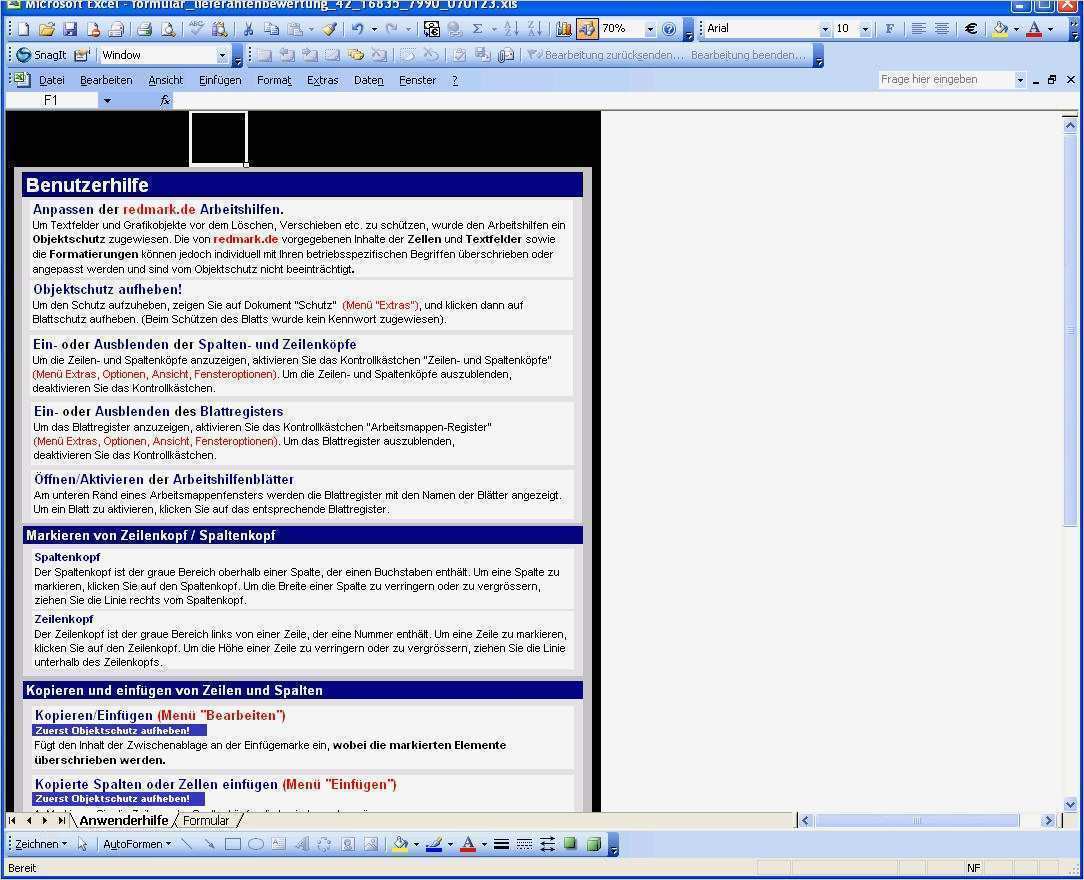Open shadow style options
The image size is (1084, 880).
coord(570,844)
